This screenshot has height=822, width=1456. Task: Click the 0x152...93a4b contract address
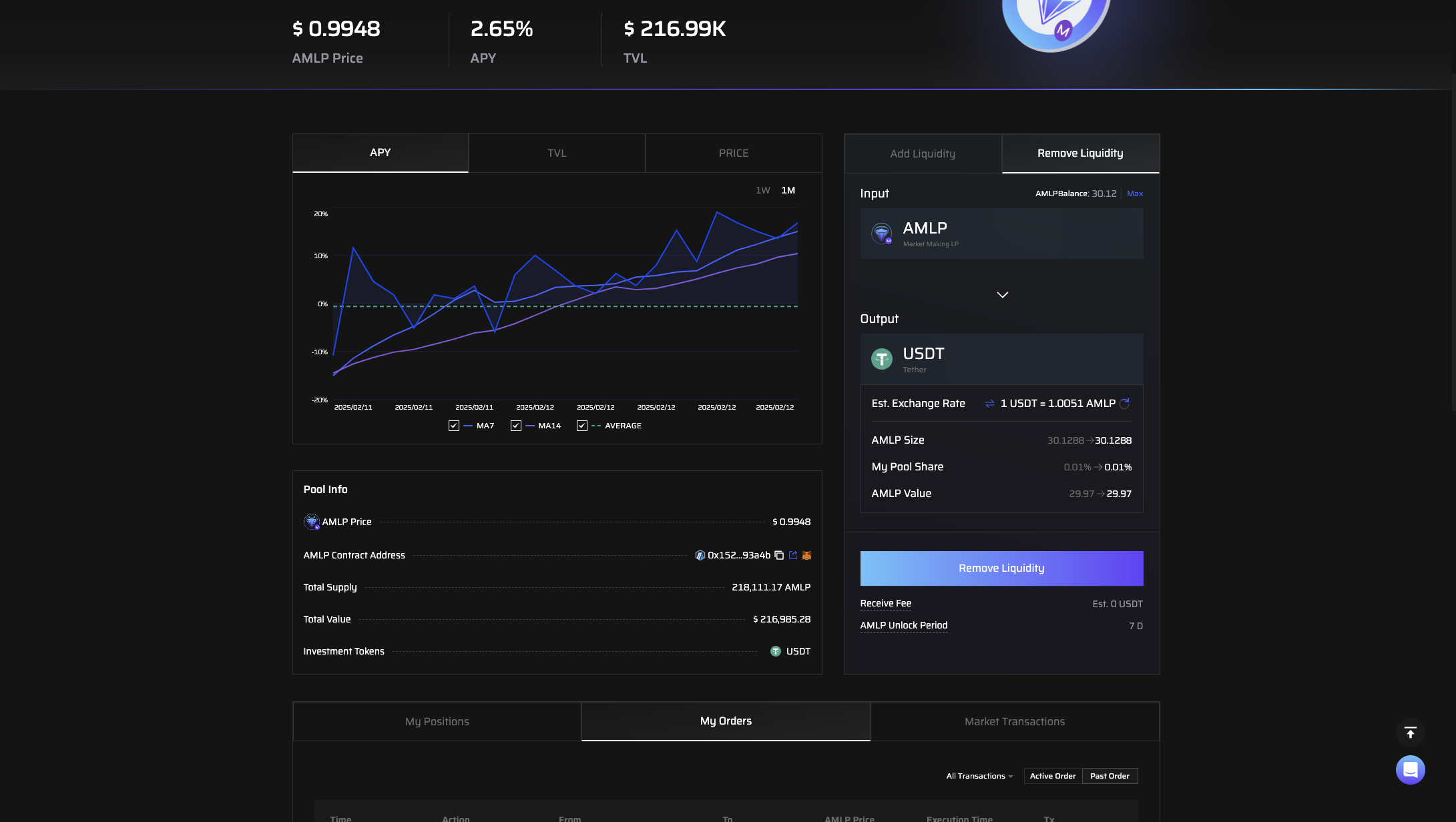(739, 555)
